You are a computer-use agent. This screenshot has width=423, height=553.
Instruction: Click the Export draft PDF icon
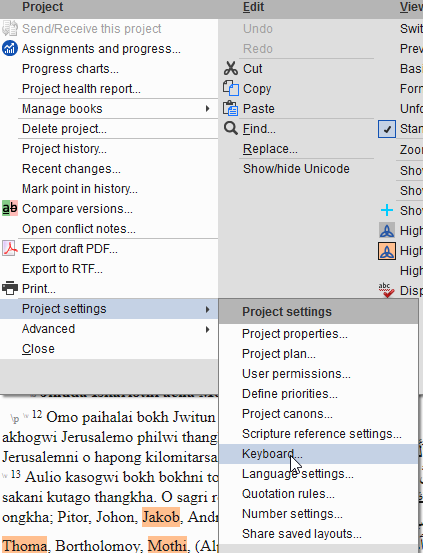[10, 249]
